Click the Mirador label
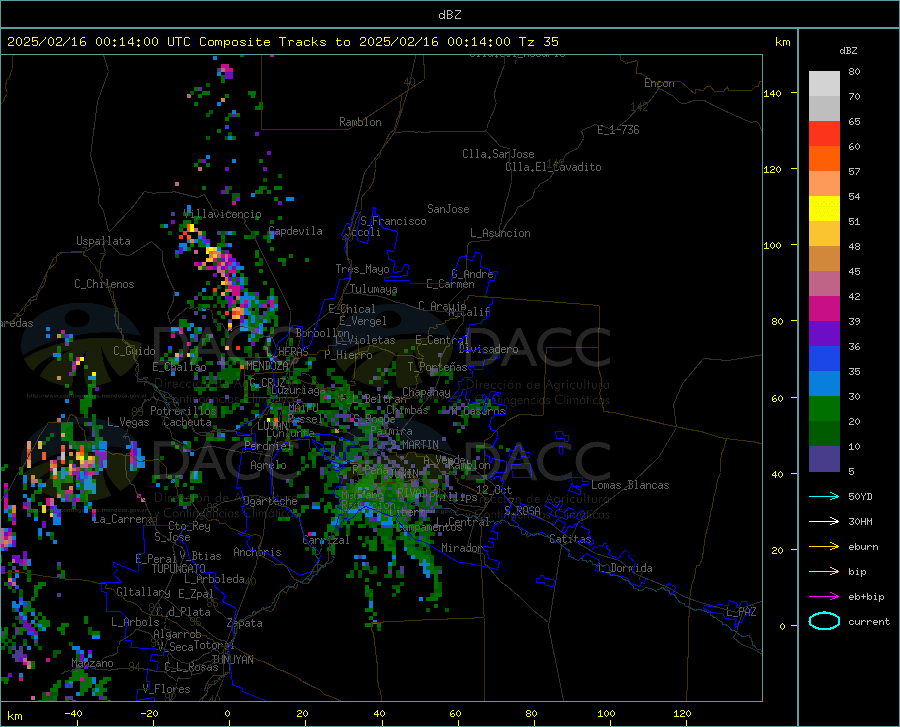This screenshot has width=900, height=727. pos(461,548)
